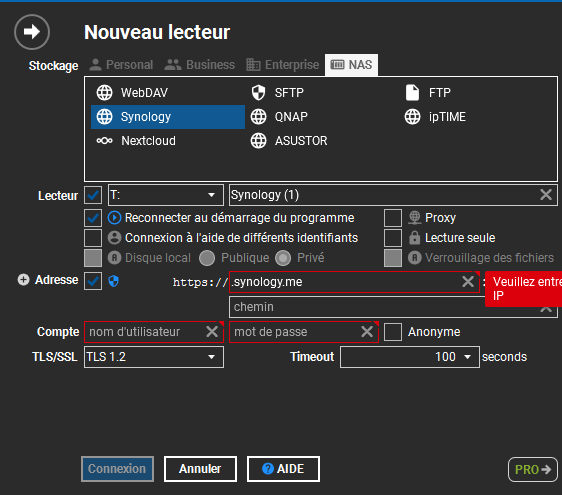Image resolution: width=562 pixels, height=495 pixels.
Task: Click the Proxy globe icon
Action: click(x=414, y=218)
